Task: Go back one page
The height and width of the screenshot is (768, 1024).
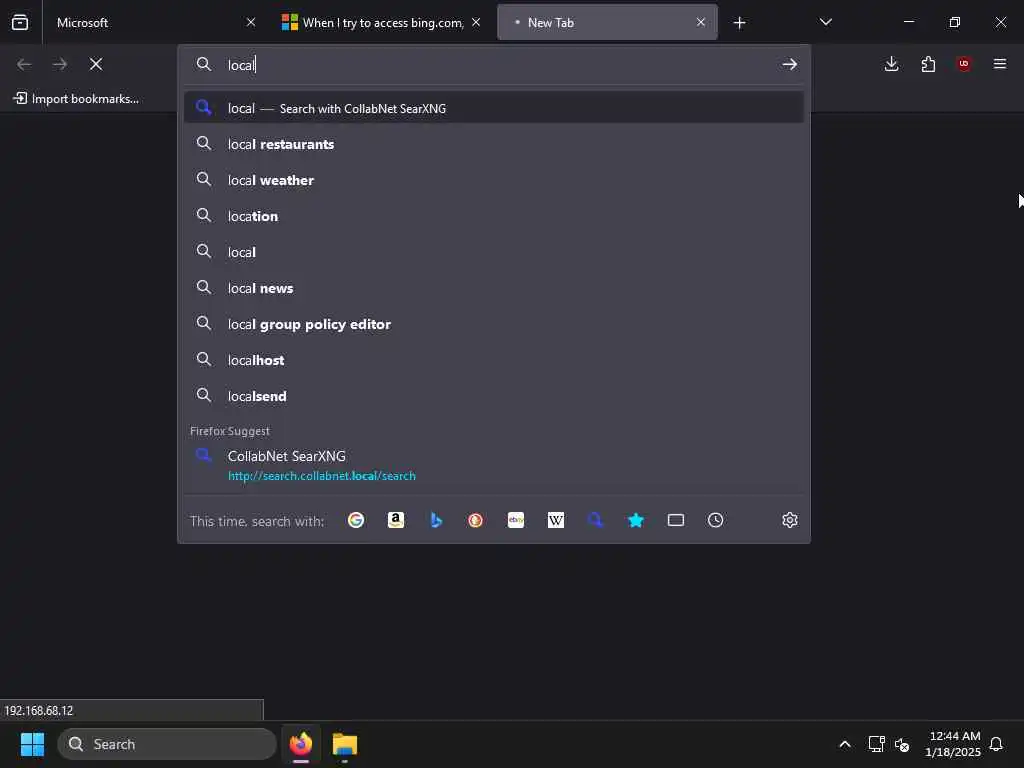Action: point(24,64)
